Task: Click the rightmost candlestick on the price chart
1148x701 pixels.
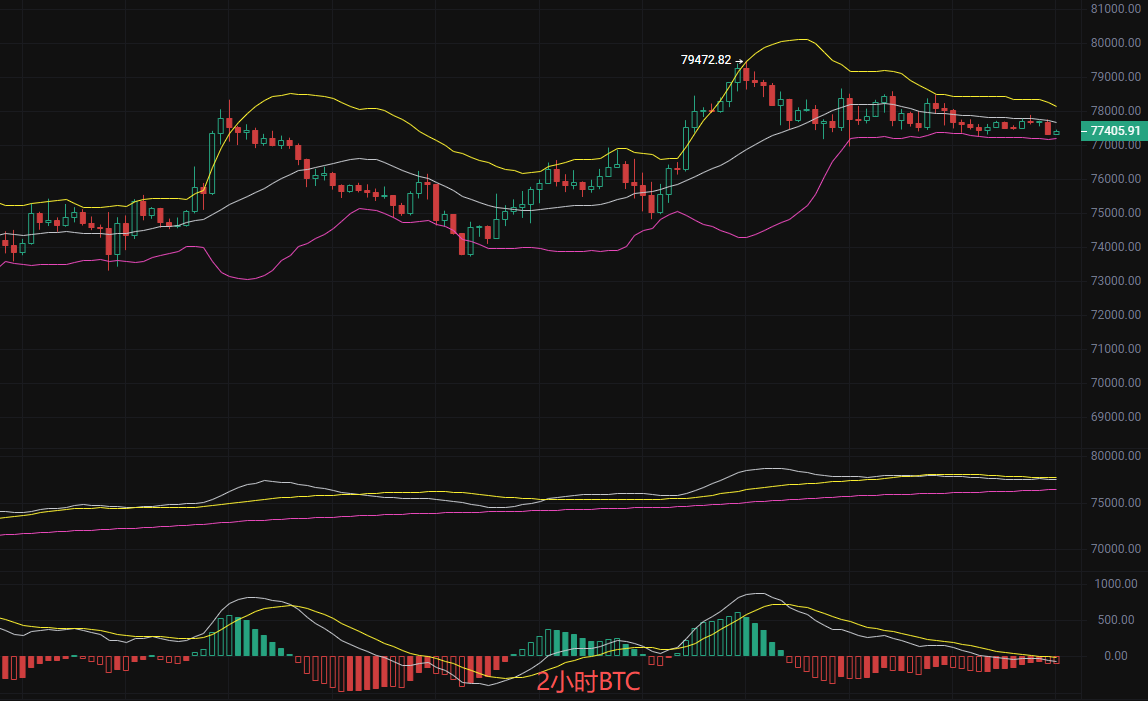Action: [1056, 132]
